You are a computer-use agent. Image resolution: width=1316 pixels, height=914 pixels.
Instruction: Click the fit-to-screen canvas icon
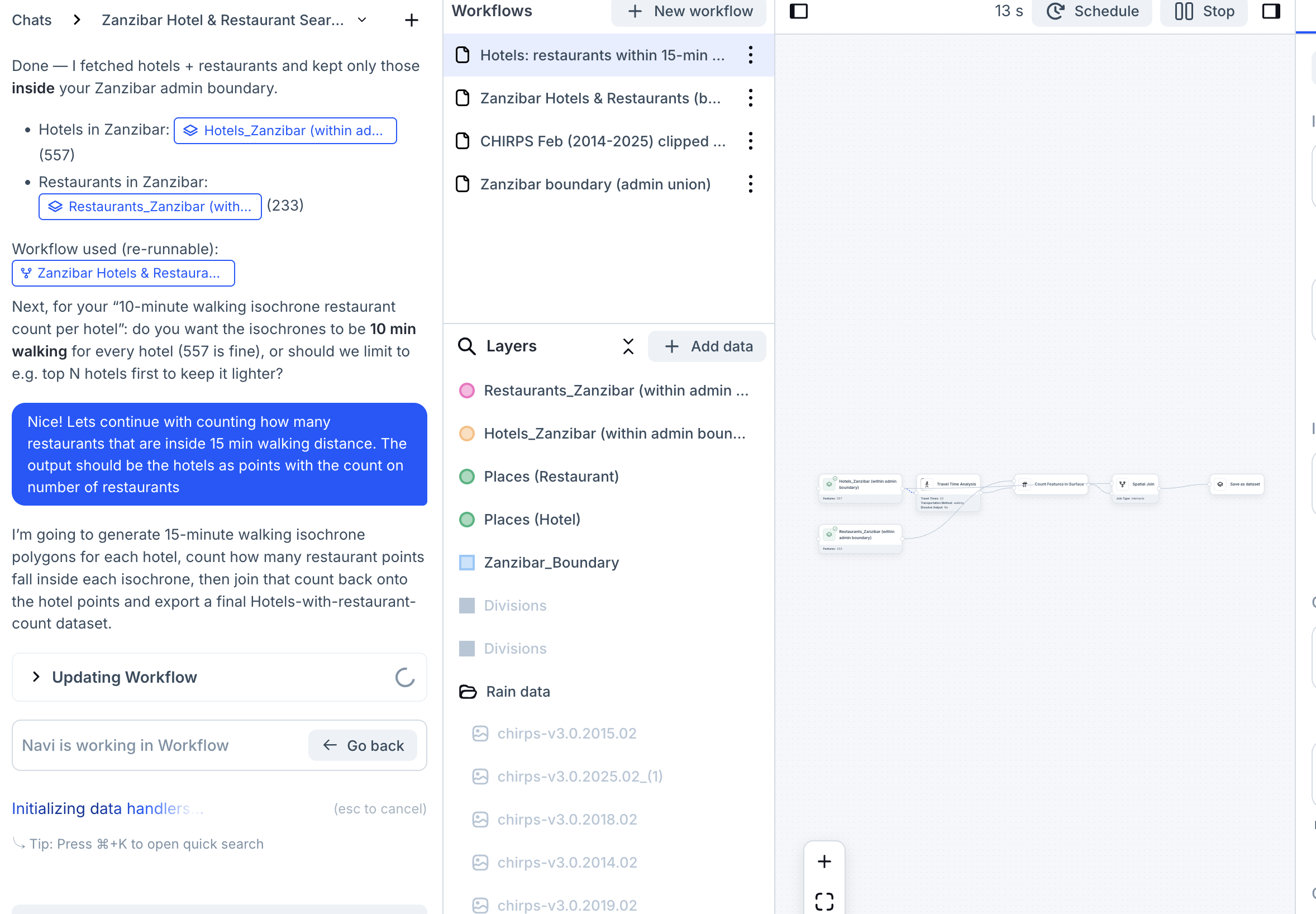click(x=824, y=900)
